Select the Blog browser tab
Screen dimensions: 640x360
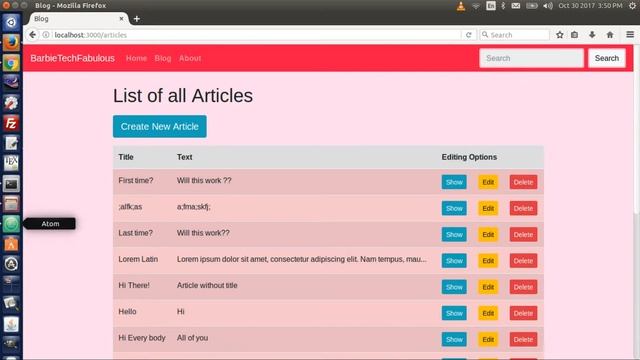pos(78,19)
